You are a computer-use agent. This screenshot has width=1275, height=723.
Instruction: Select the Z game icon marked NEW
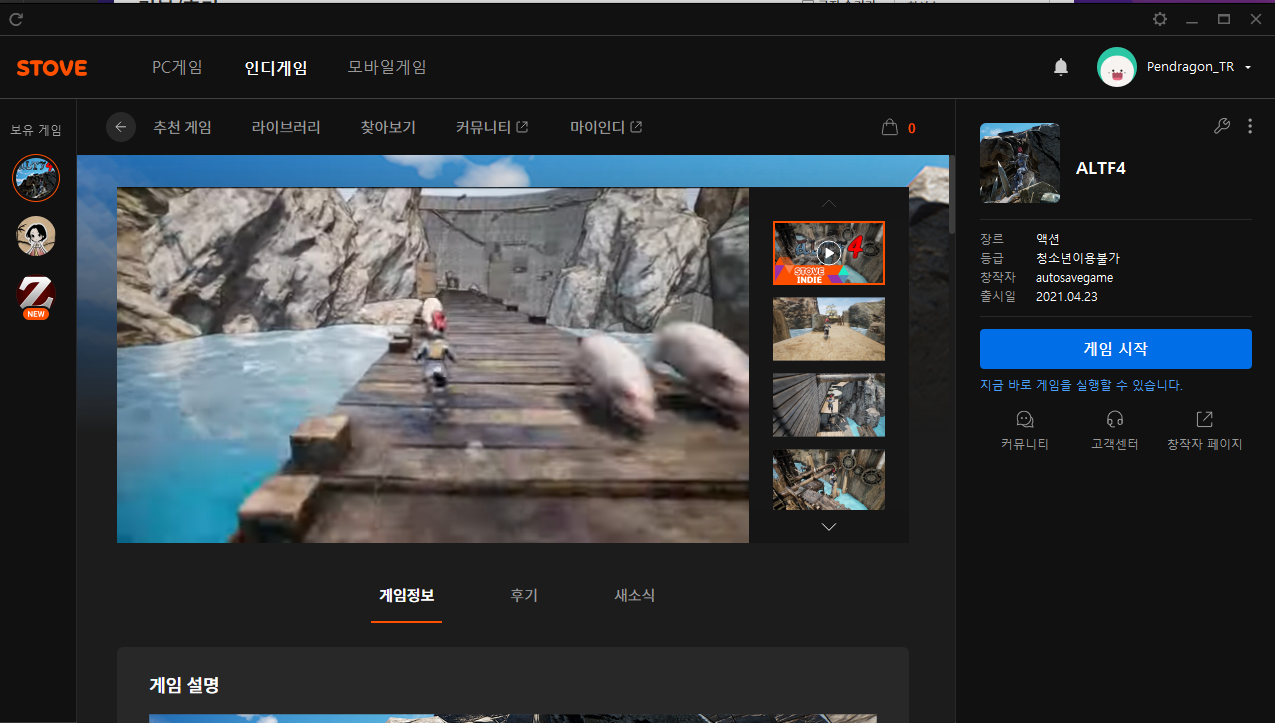pyautogui.click(x=36, y=296)
